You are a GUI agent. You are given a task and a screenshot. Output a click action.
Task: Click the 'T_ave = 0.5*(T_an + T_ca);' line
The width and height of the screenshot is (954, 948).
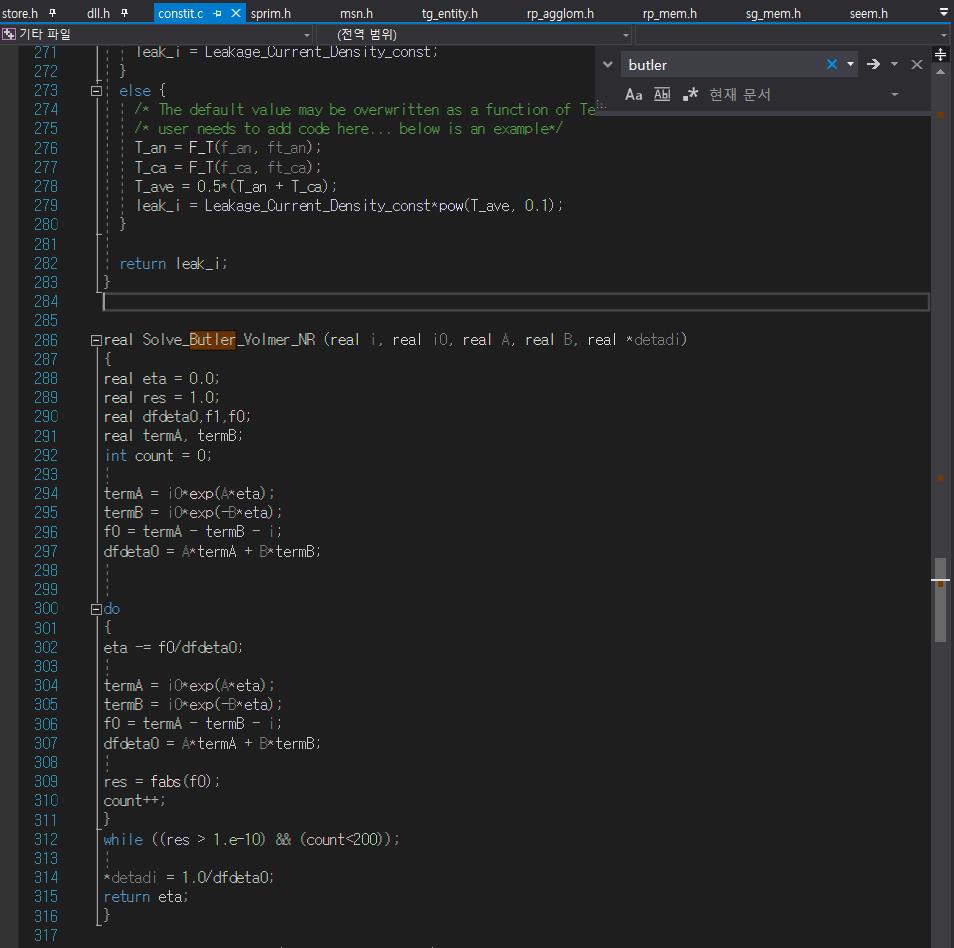236,187
